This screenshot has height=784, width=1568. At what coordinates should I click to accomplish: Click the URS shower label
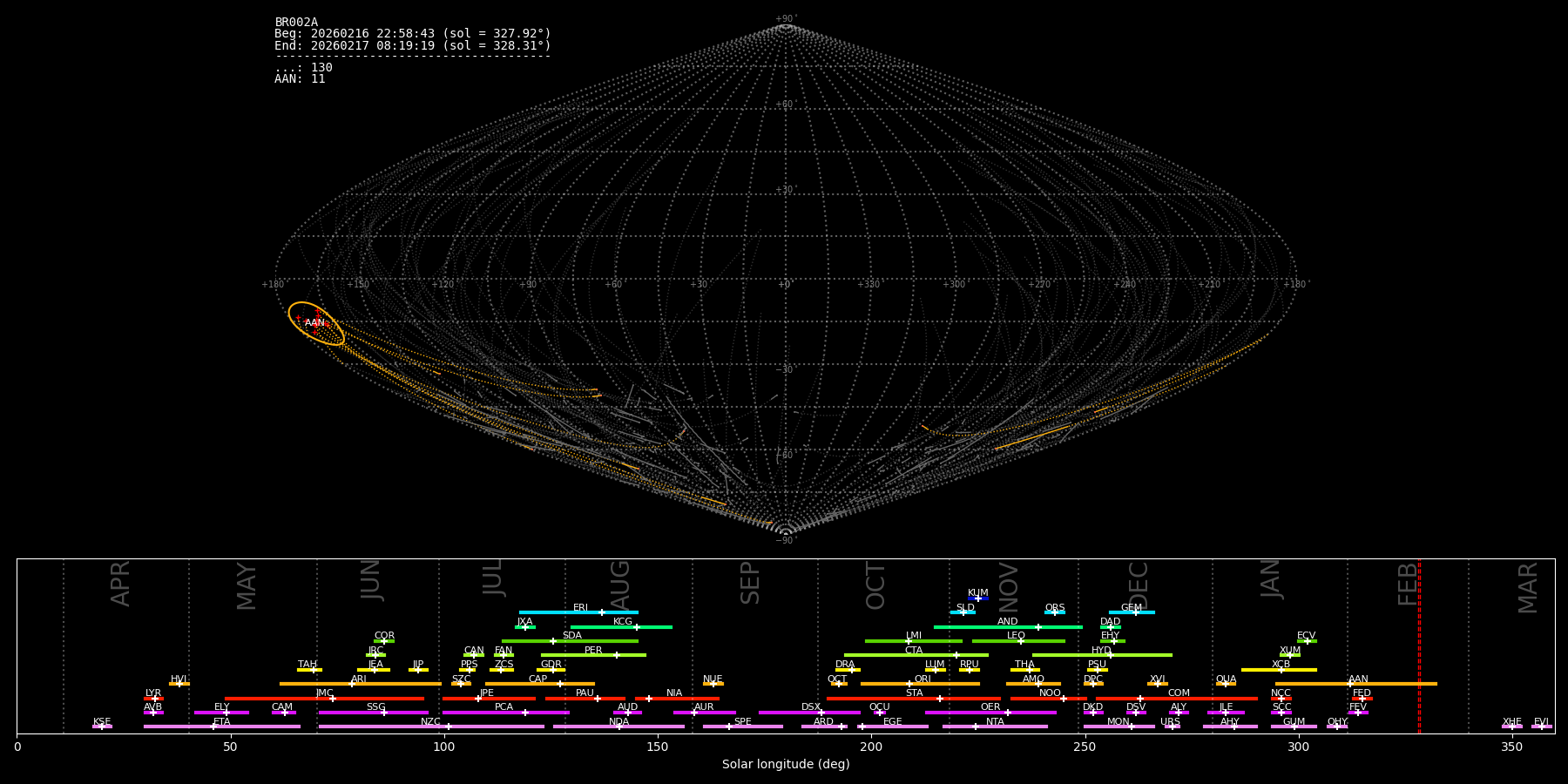1170,722
